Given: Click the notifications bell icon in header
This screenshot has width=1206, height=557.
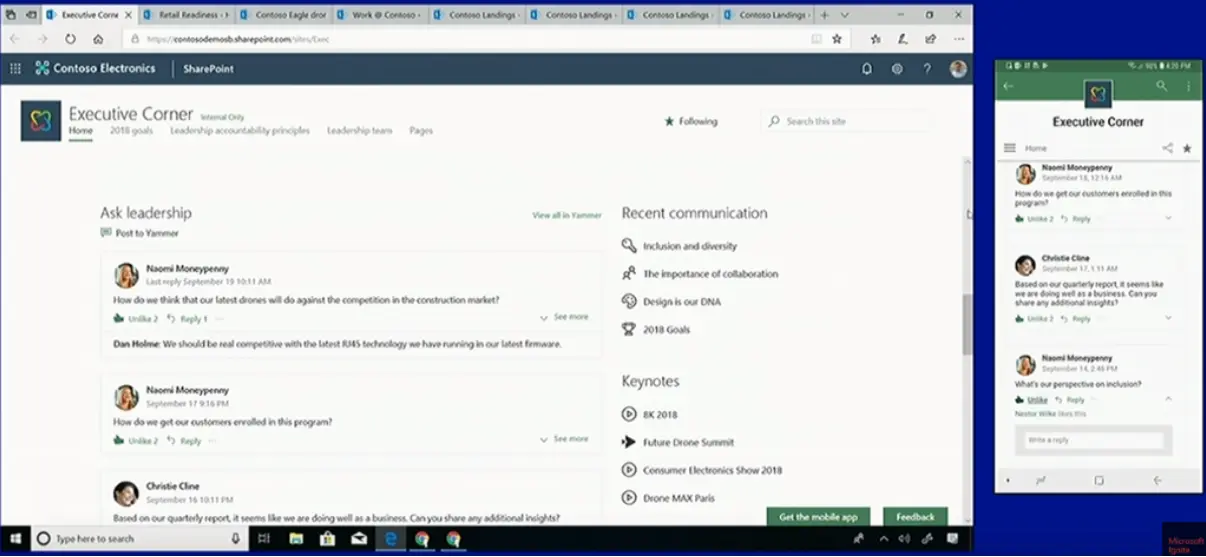Looking at the screenshot, I should coord(867,69).
